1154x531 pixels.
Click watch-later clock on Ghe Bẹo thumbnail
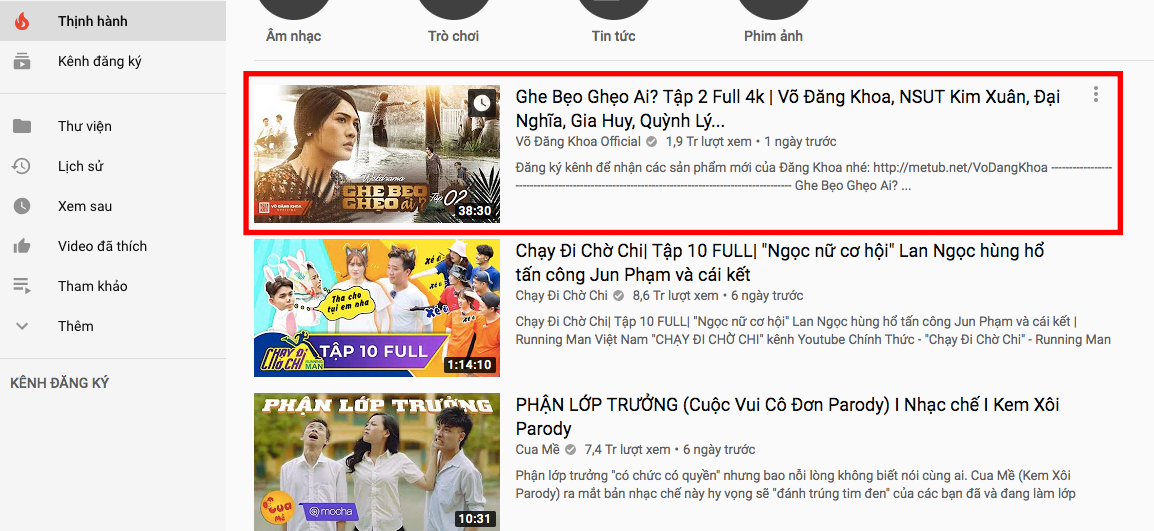(x=482, y=103)
